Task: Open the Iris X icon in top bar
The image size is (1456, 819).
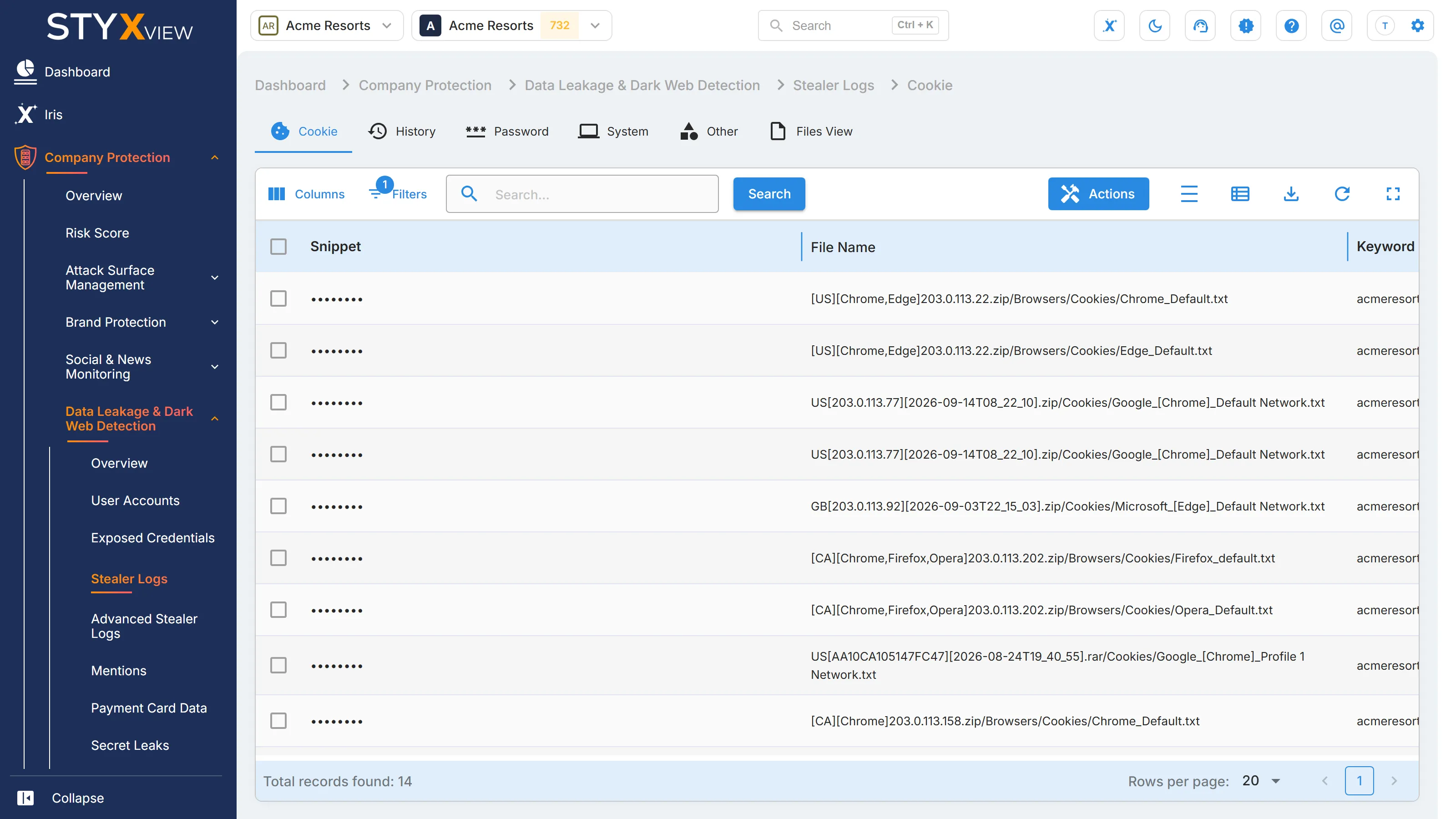Action: click(1109, 25)
